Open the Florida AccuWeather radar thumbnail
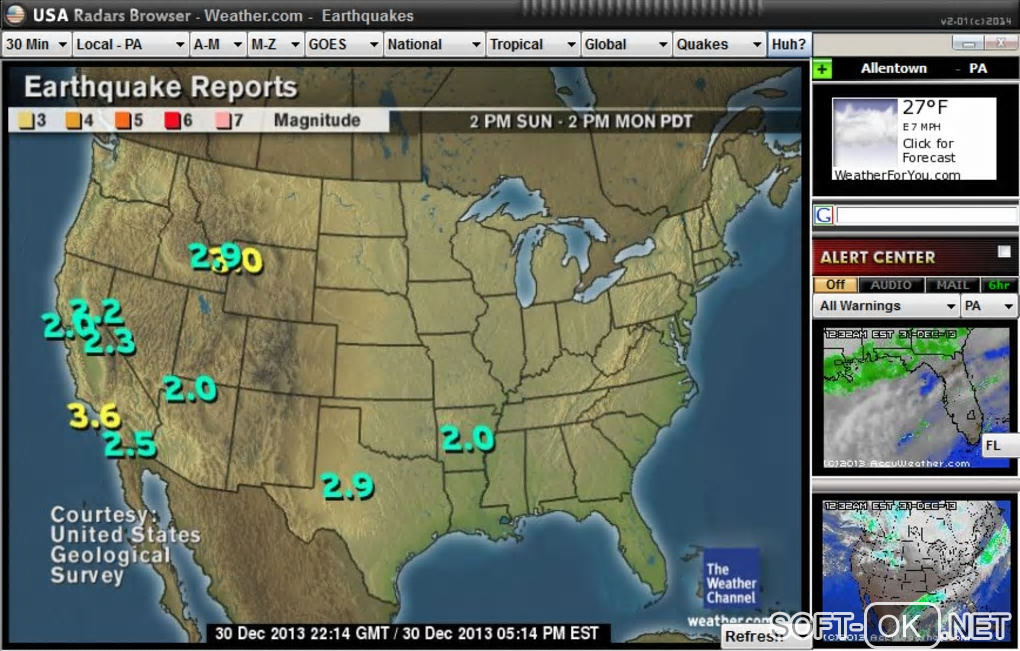The height and width of the screenshot is (651, 1020). pos(916,397)
